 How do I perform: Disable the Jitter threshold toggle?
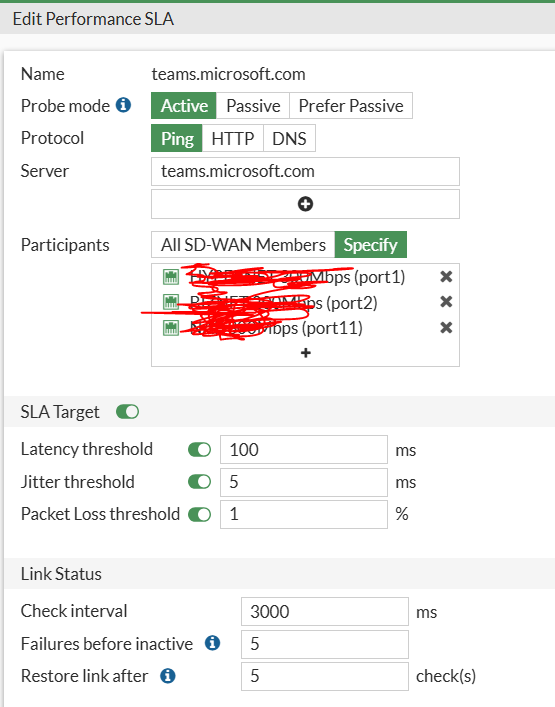(200, 482)
